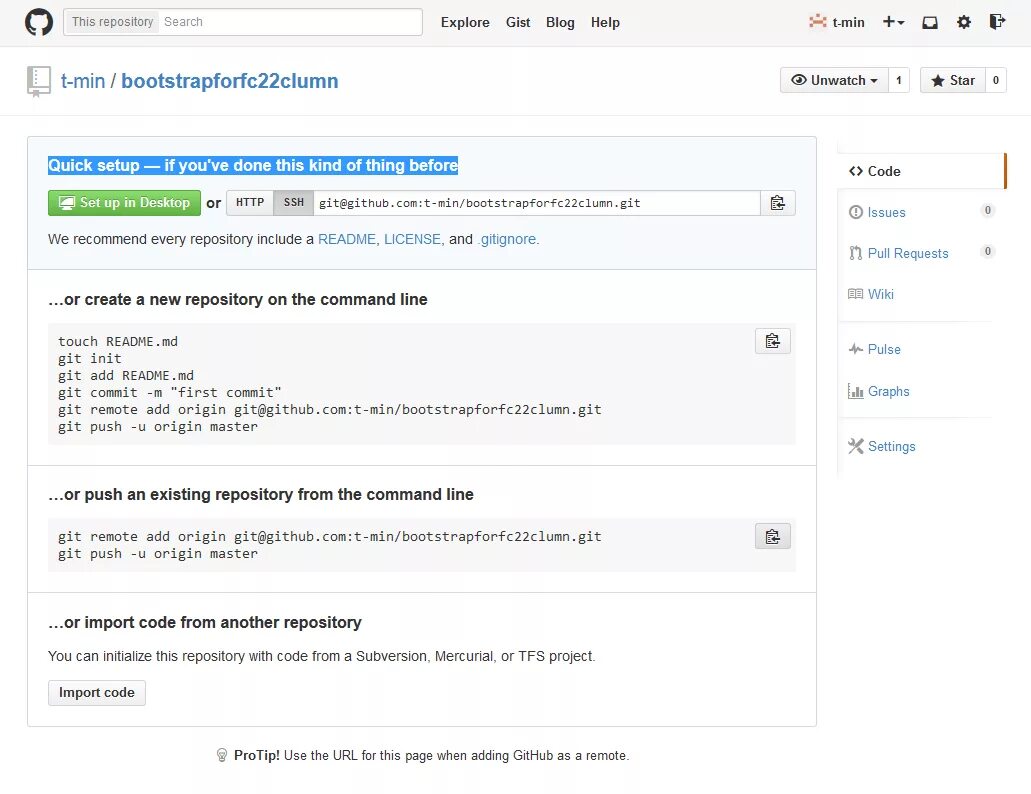Image resolution: width=1031 pixels, height=794 pixels.
Task: Click the Pull Requests icon
Action: pyautogui.click(x=855, y=253)
